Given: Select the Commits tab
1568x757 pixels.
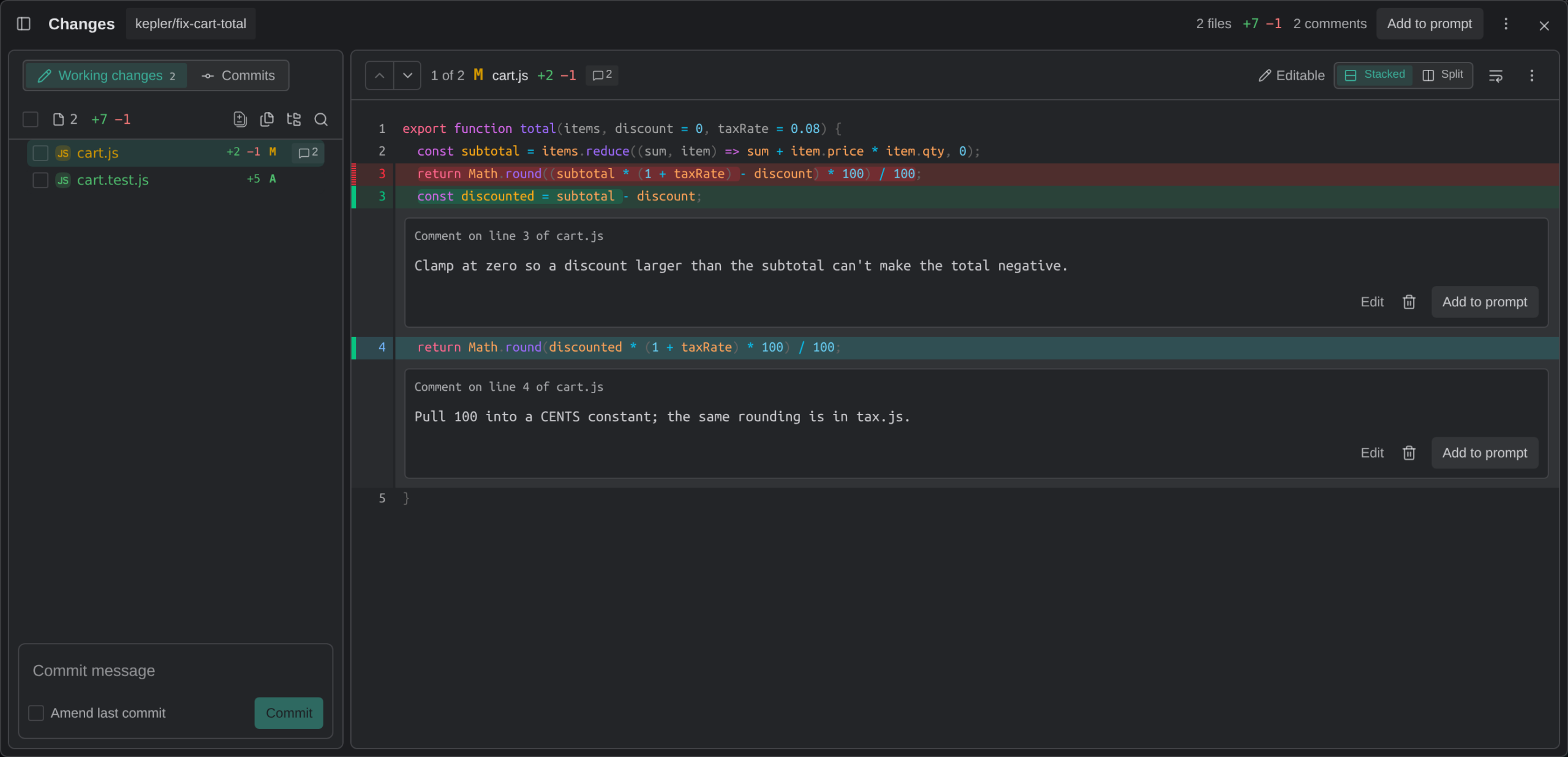Looking at the screenshot, I should click(x=238, y=75).
